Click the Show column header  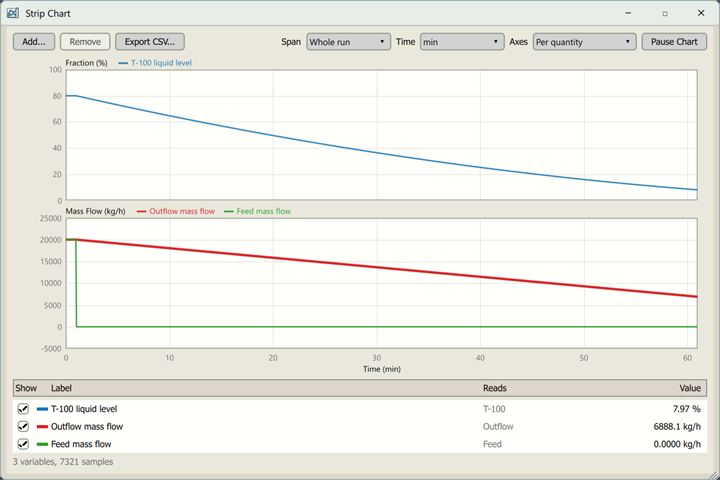pos(26,388)
